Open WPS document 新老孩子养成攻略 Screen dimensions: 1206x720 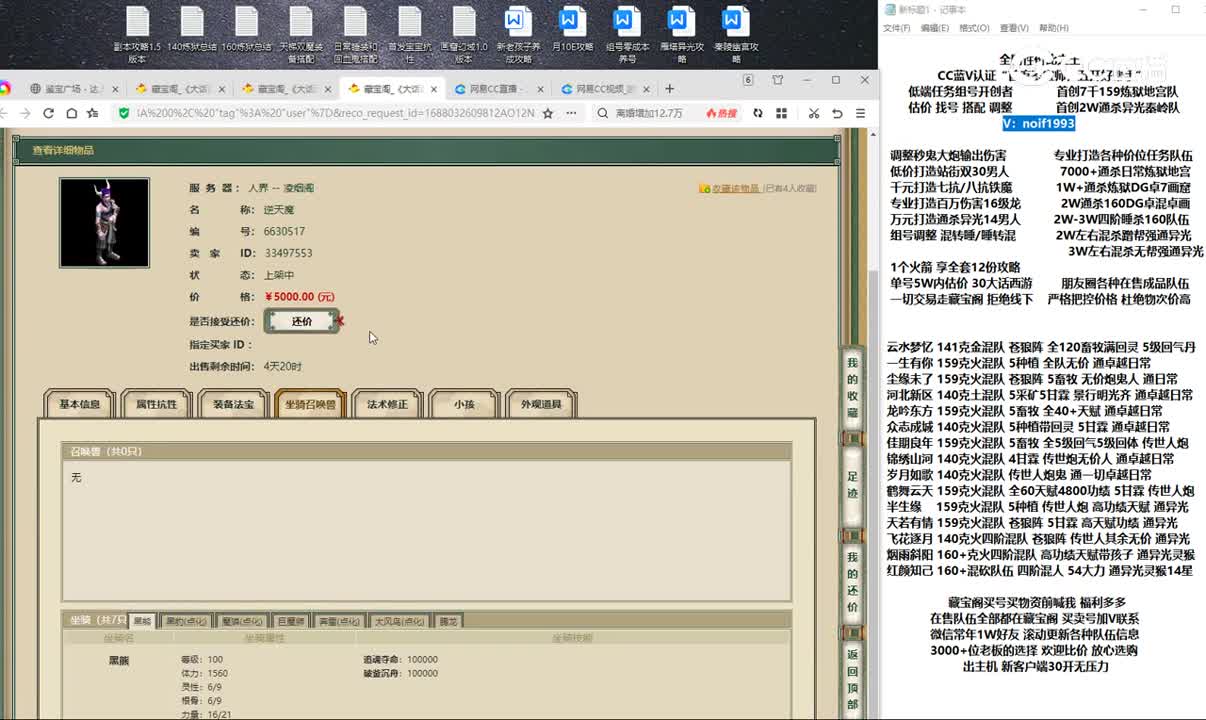pyautogui.click(x=516, y=35)
